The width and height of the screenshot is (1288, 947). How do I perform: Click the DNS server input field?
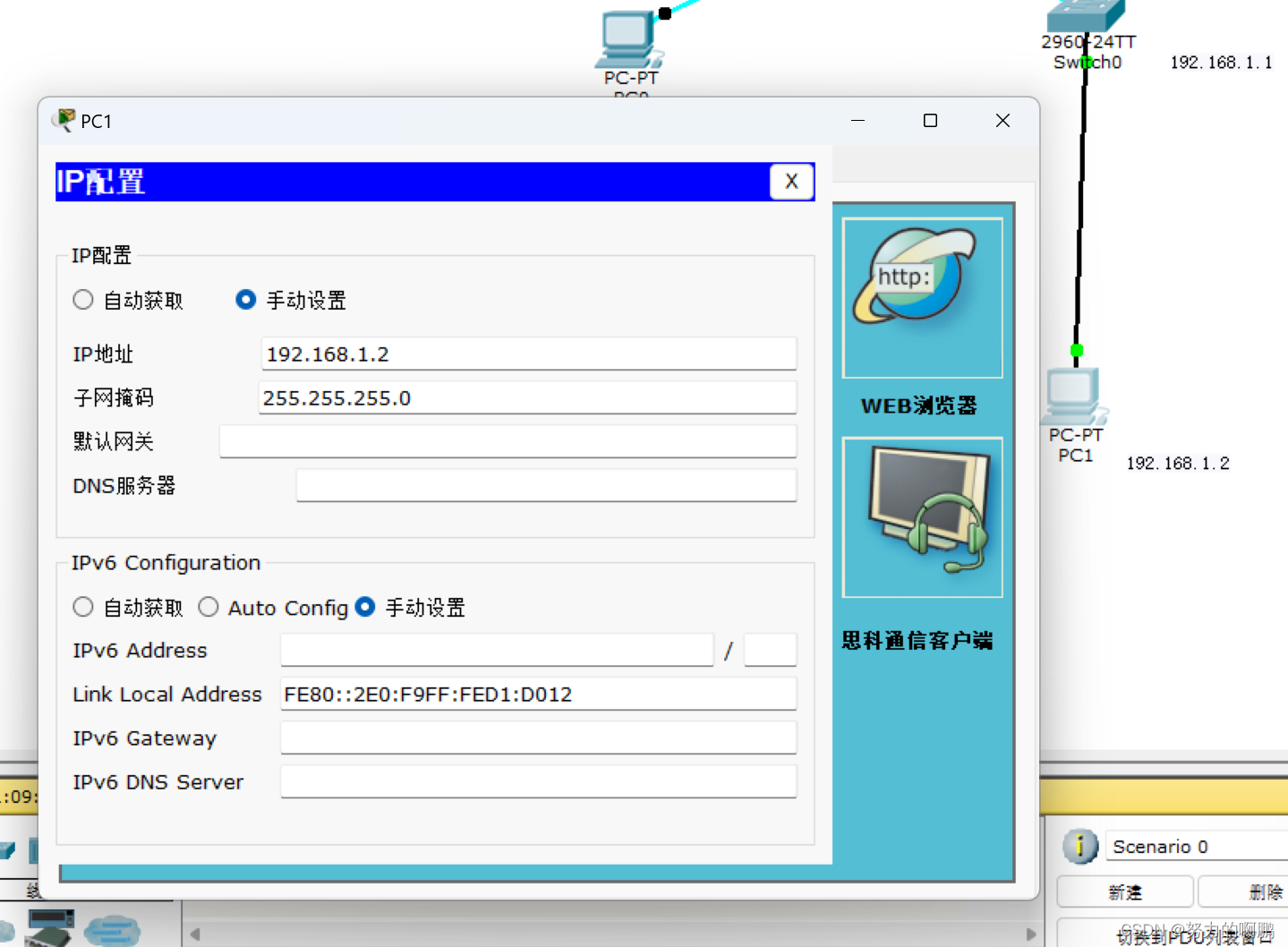(x=546, y=485)
